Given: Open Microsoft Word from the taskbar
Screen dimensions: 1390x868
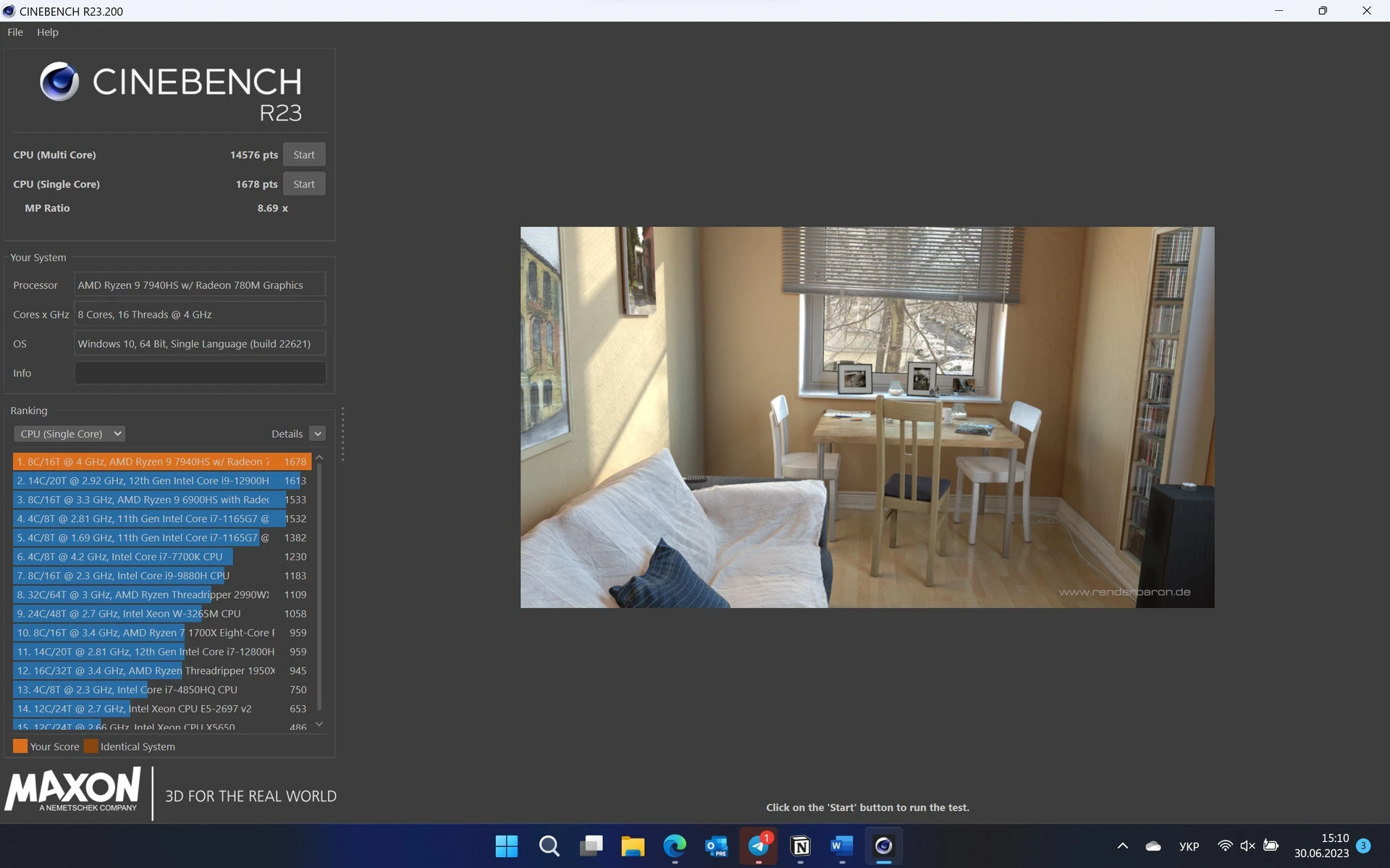Looking at the screenshot, I should click(x=842, y=846).
